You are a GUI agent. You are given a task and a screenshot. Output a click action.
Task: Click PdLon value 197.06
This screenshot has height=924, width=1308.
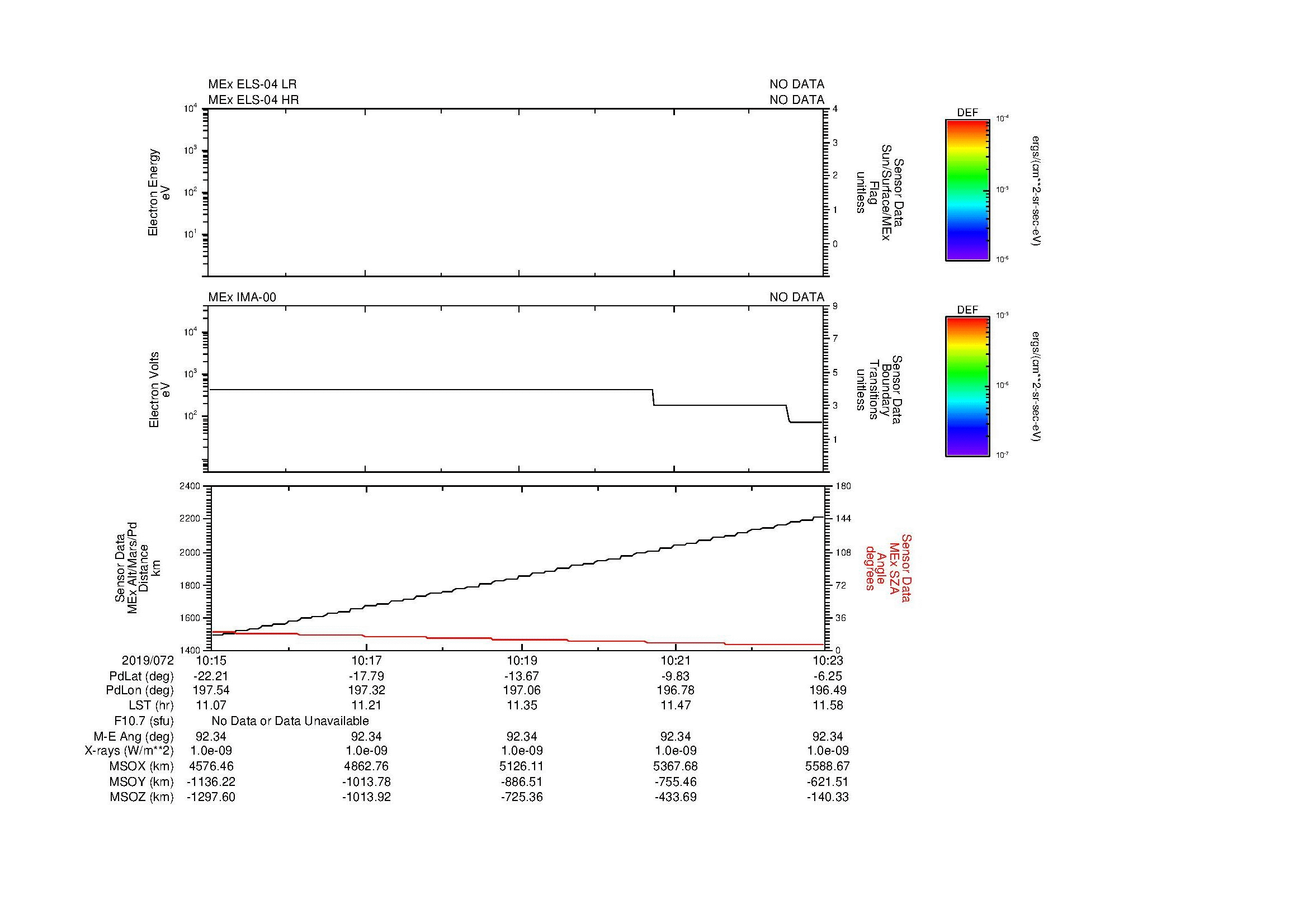pyautogui.click(x=522, y=690)
